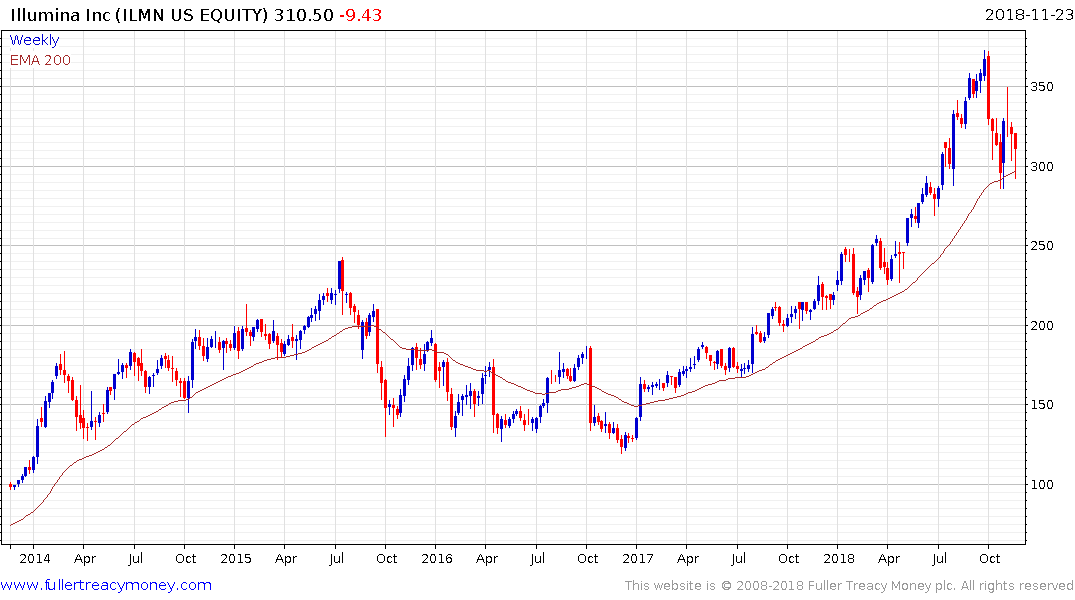
Task: Click the 2017 year axis label
Action: coord(638,558)
